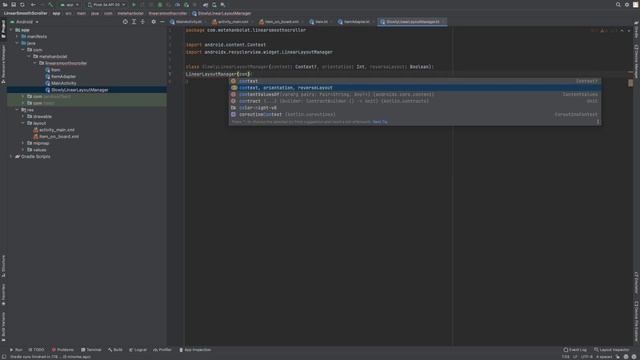640x360 pixels.
Task: Click the Search Everywhere magnifier icon
Action: coord(618,4)
